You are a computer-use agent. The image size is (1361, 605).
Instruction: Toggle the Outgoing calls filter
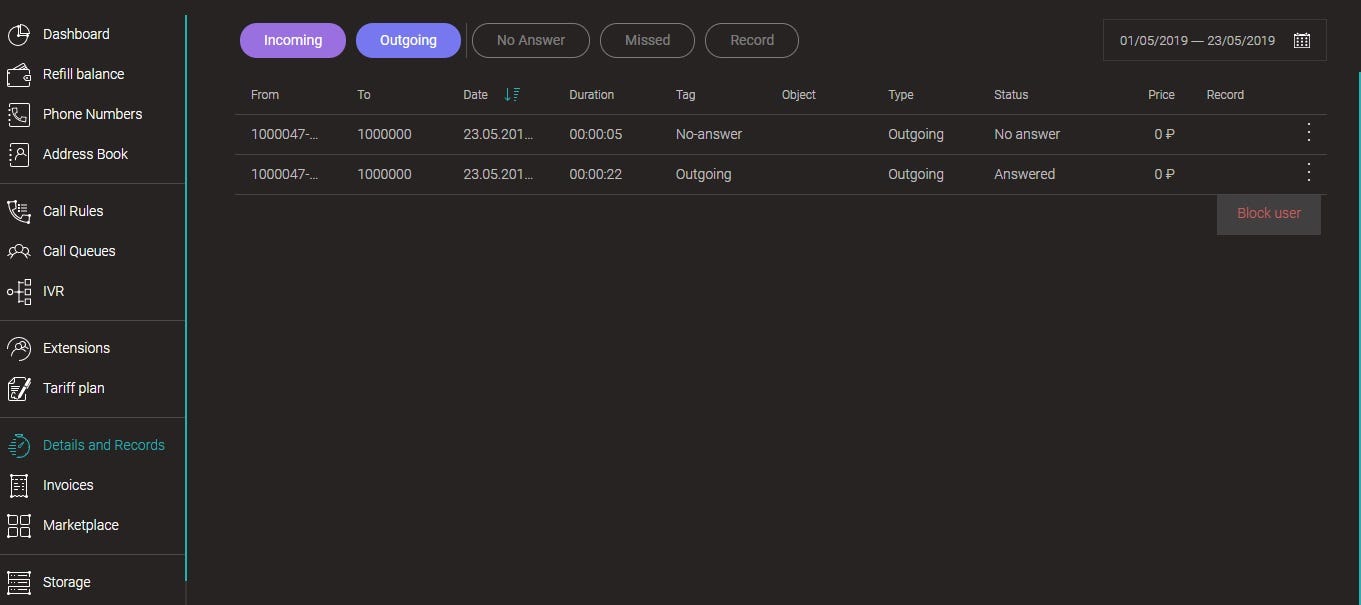pyautogui.click(x=408, y=40)
